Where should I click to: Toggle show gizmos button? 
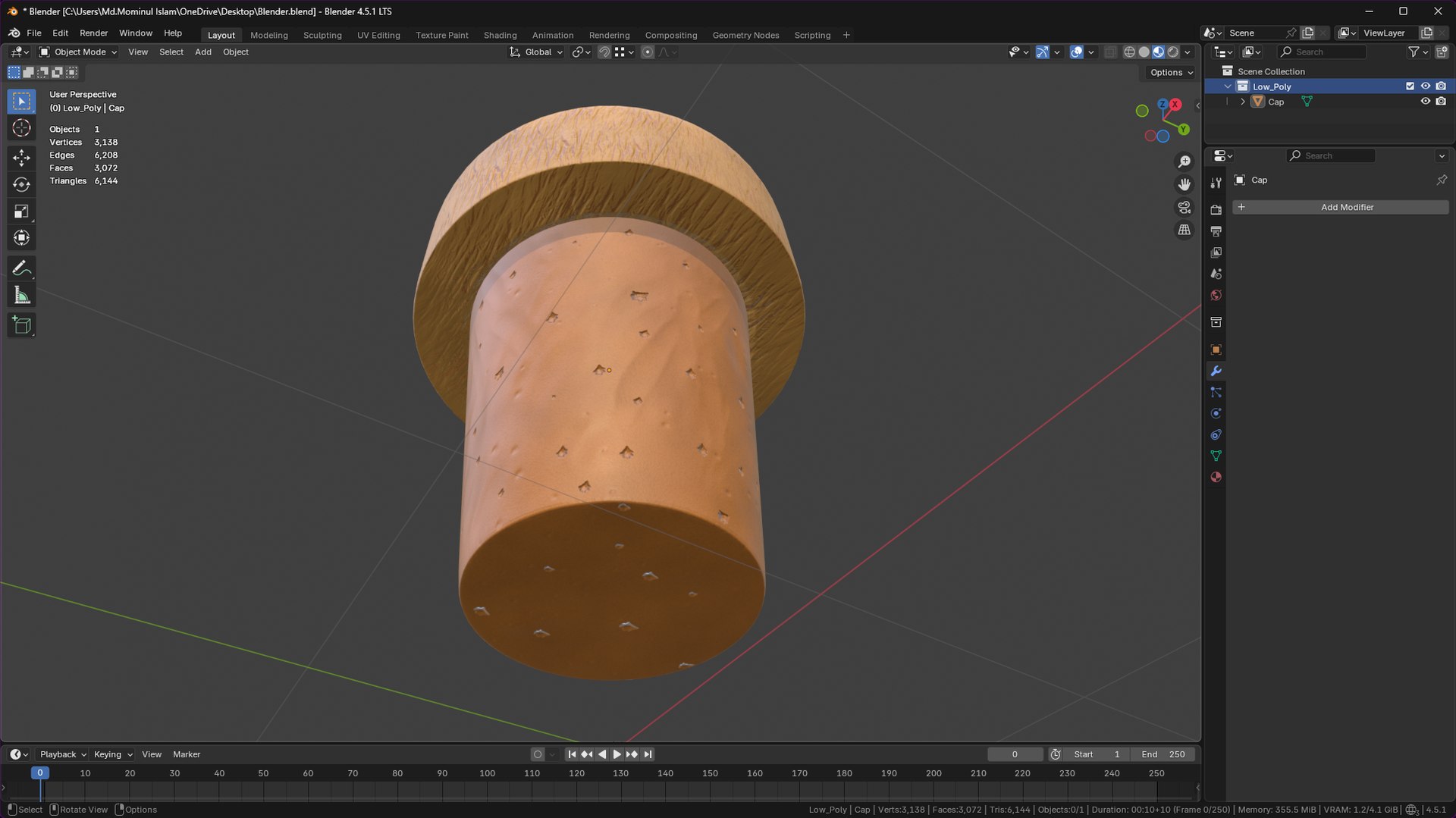[1043, 52]
